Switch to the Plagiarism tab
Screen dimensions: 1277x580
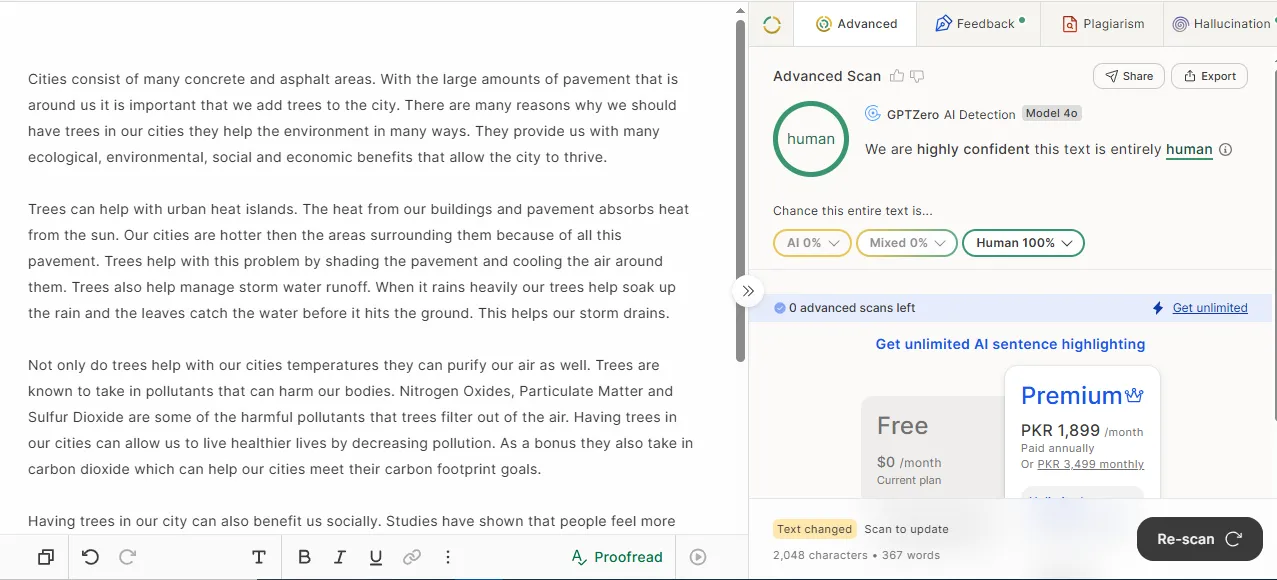[1102, 24]
